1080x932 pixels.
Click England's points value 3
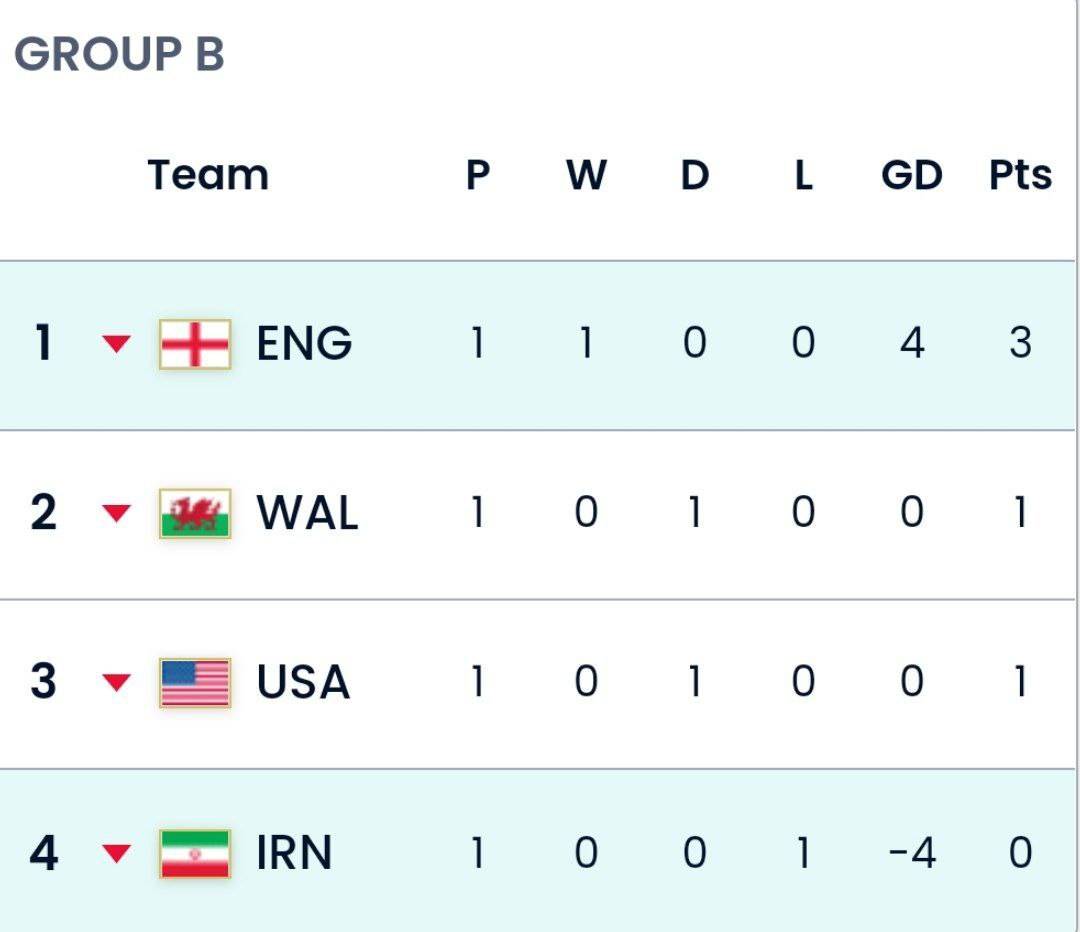click(1020, 343)
